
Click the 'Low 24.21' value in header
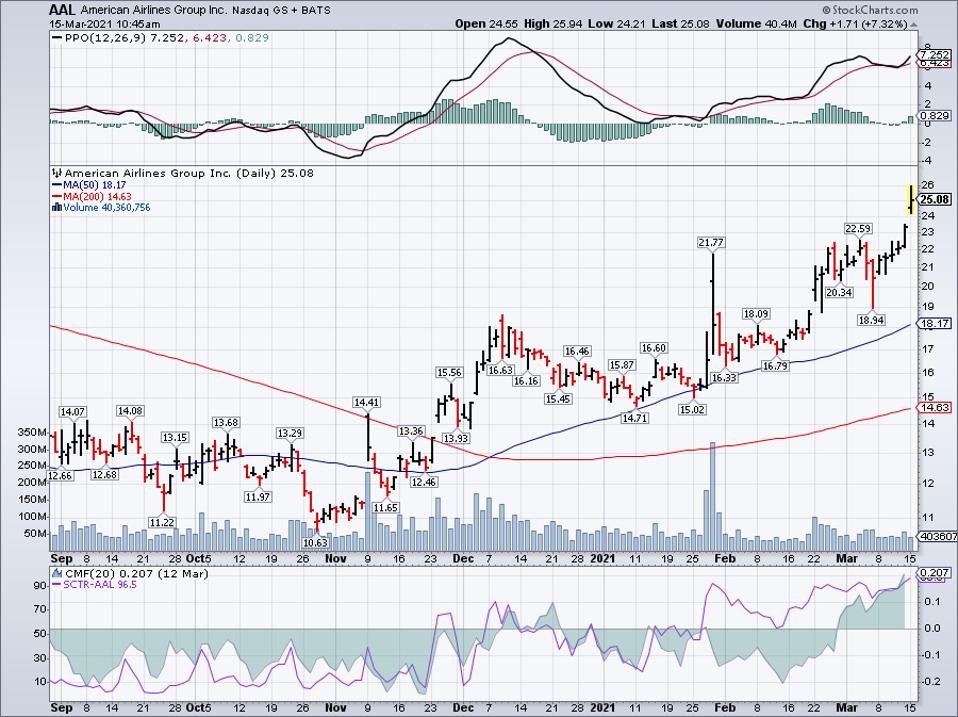(616, 24)
